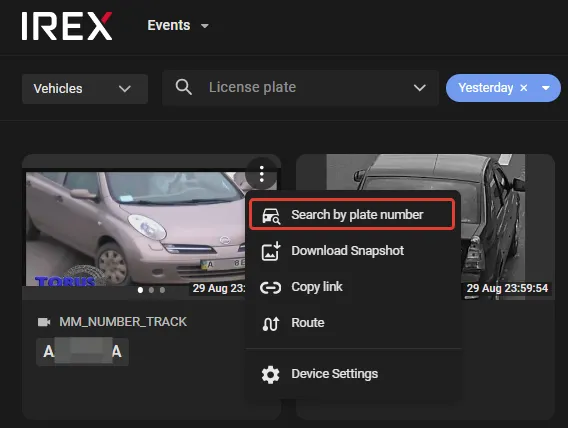Expand the Vehicles type dropdown

(x=85, y=89)
